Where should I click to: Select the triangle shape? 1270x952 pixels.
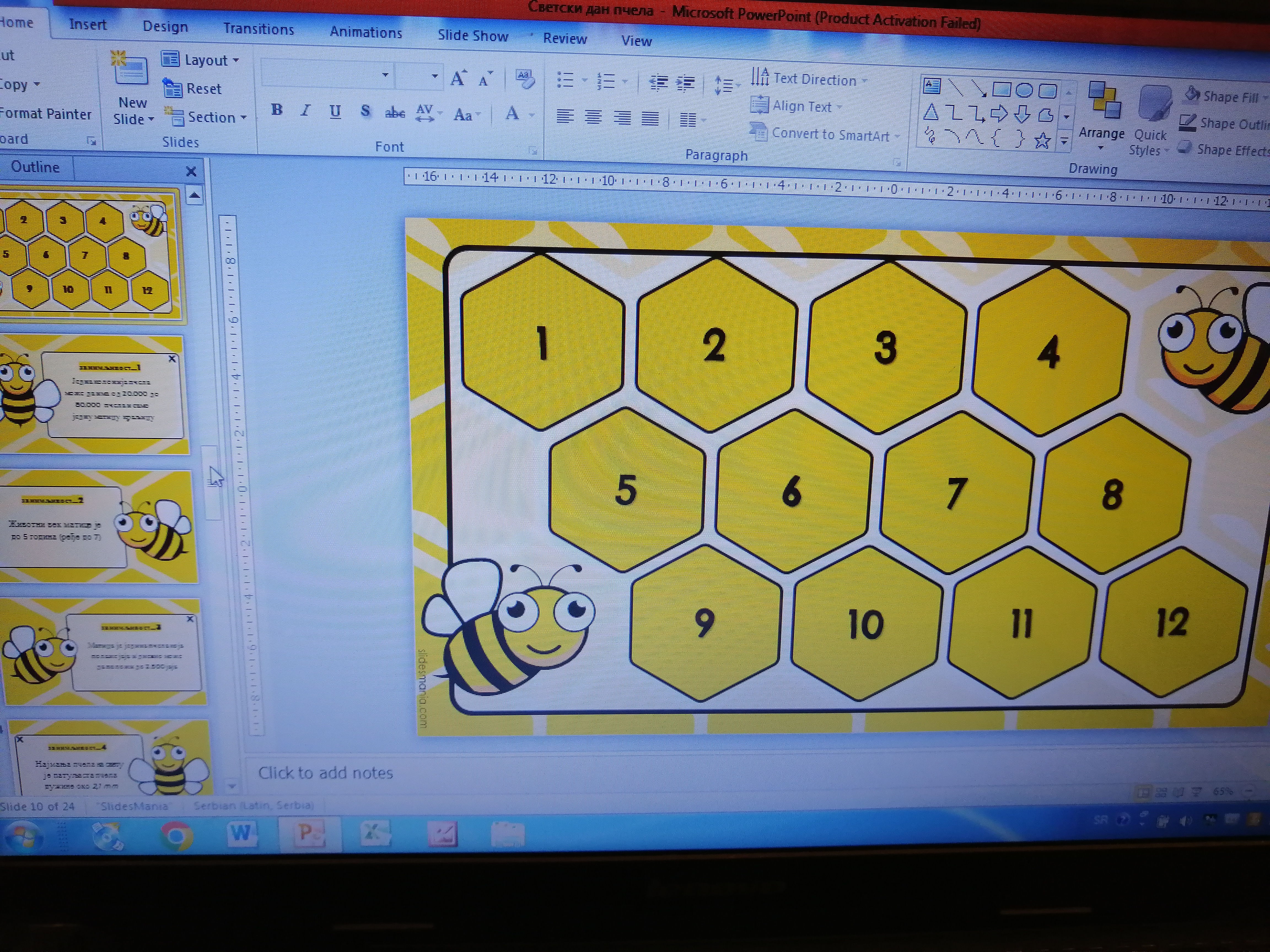(x=931, y=112)
